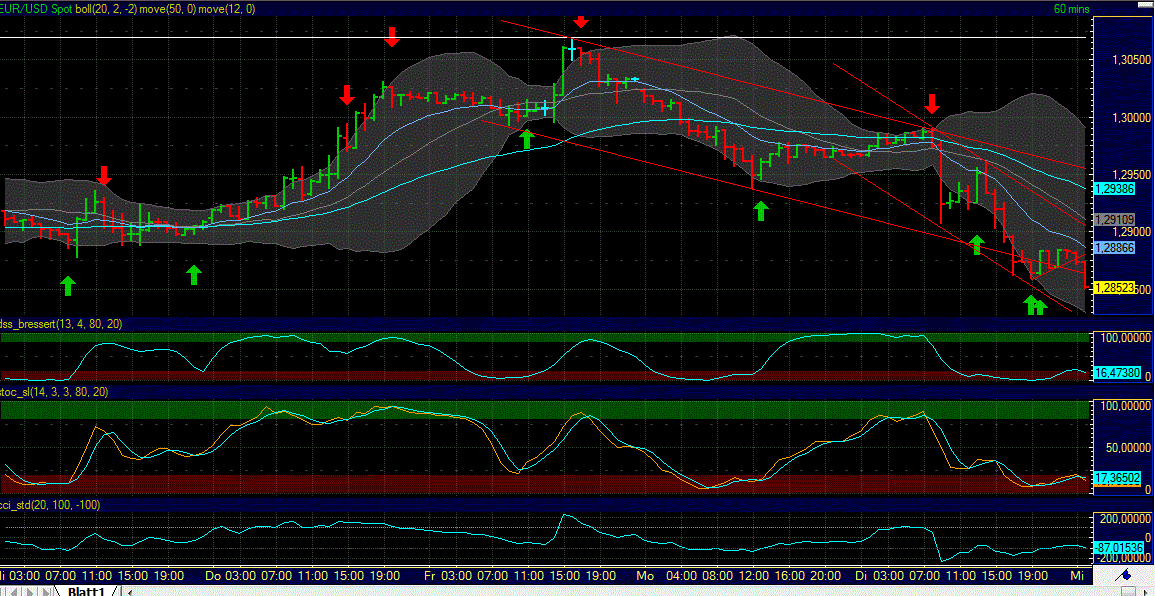Click the red sell arrow at the chart top
Viewport: 1155px width, 596px height.
tap(580, 22)
